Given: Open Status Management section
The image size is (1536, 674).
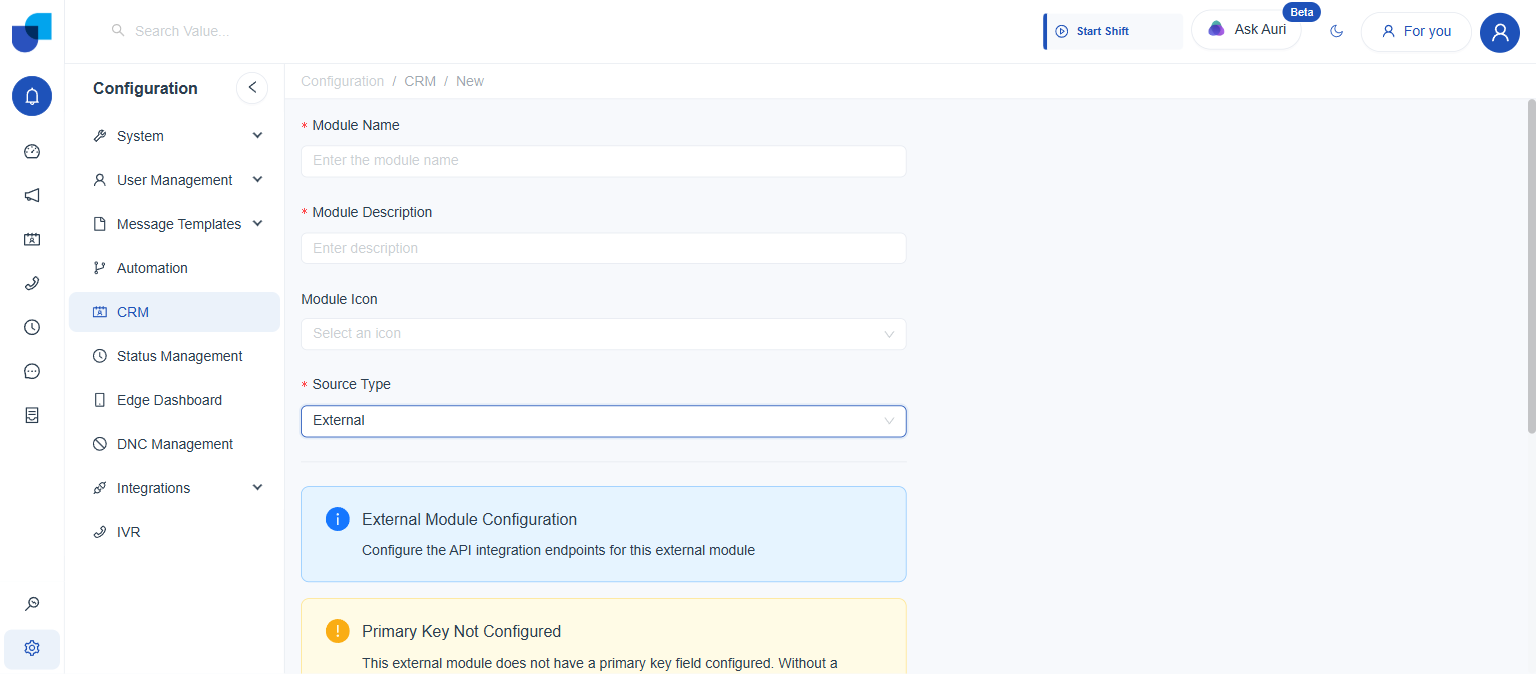Looking at the screenshot, I should click(174, 356).
